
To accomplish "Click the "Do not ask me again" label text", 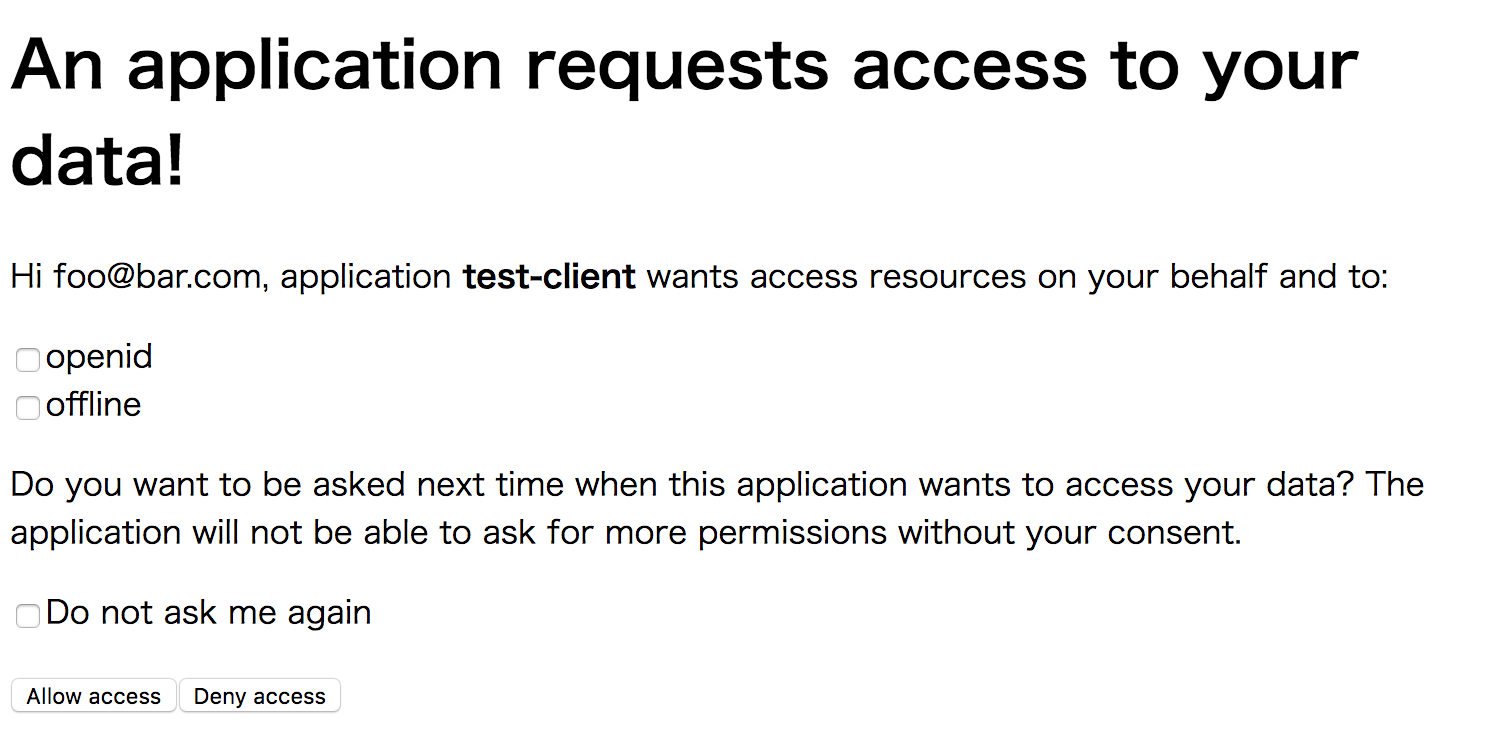I will (208, 613).
